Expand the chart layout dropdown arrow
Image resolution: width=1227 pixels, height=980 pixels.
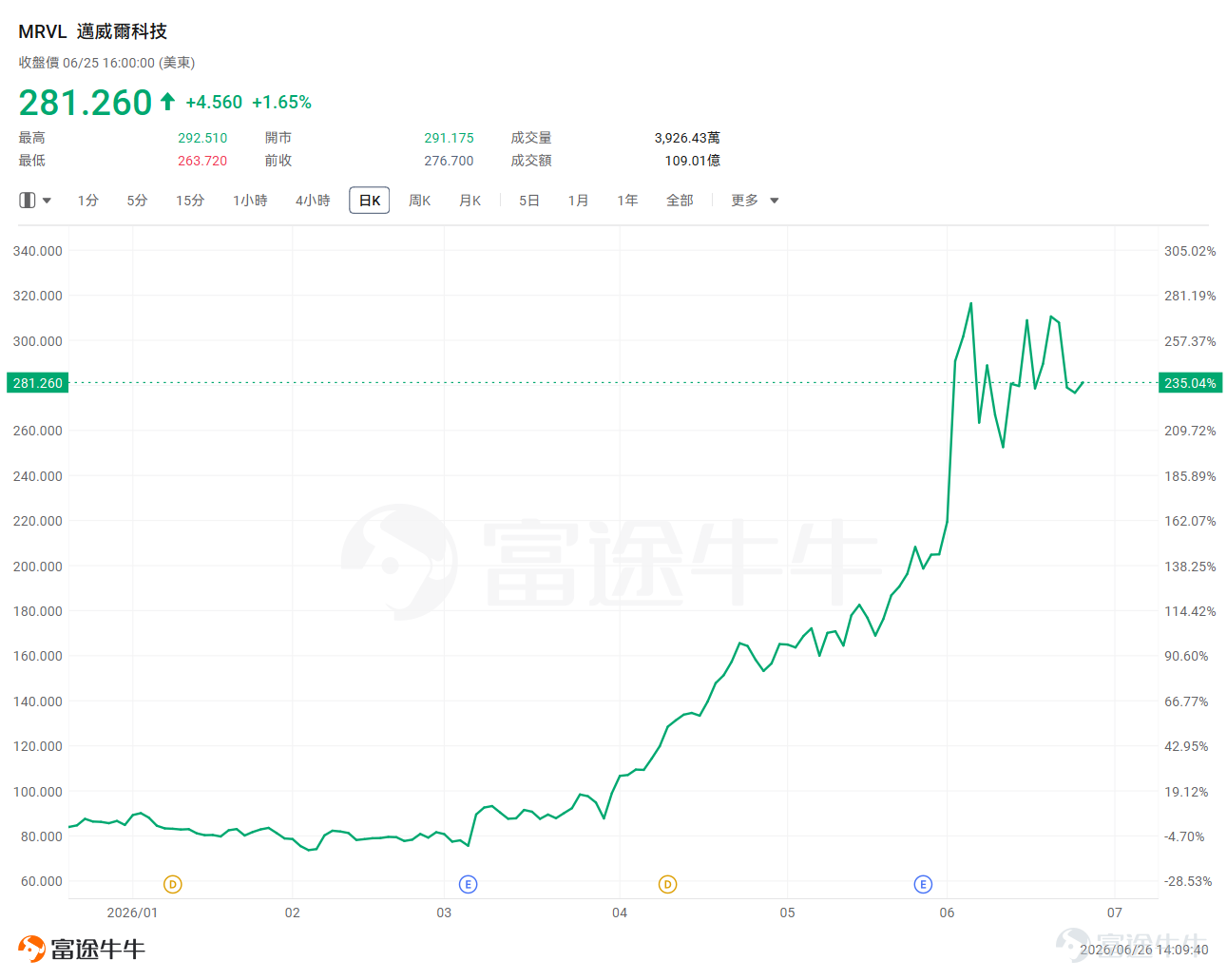coord(47,201)
